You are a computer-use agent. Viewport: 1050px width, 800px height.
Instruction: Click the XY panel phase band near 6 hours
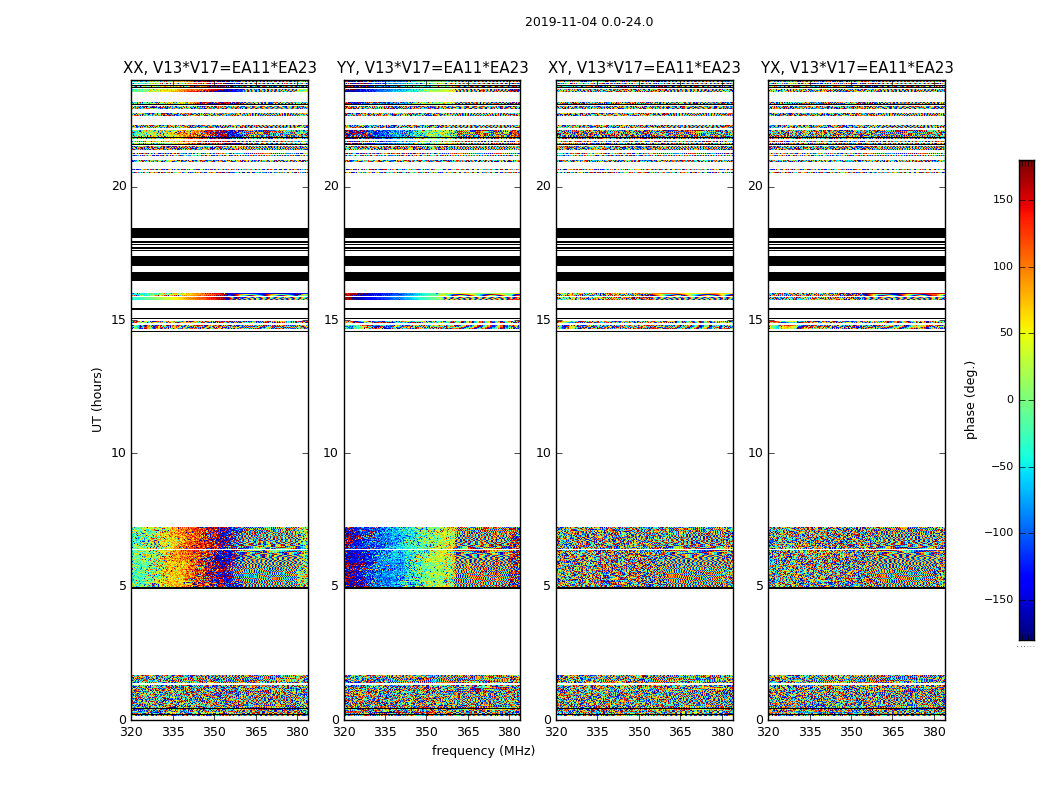[645, 558]
